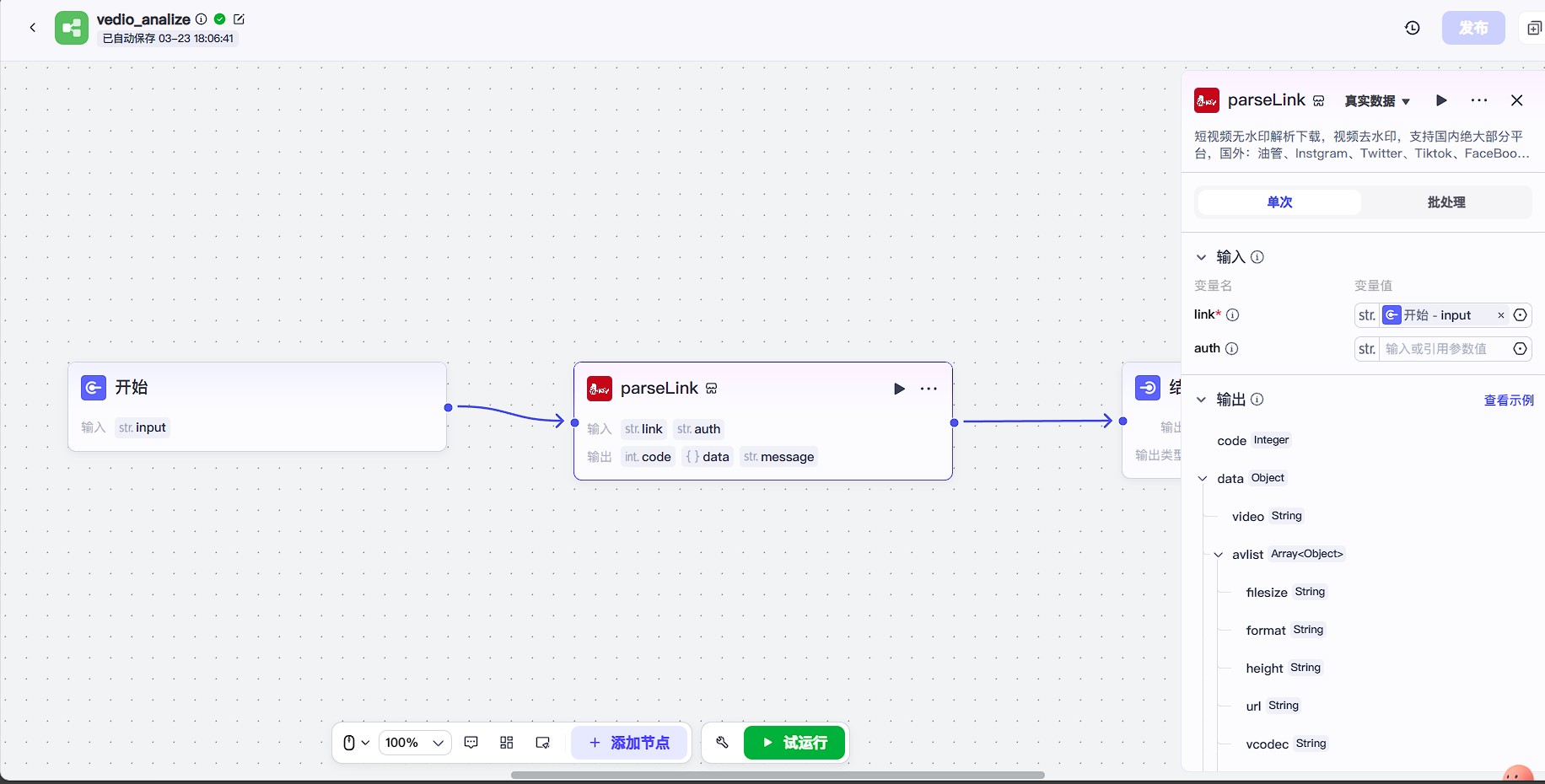Click the str. auth input tag in parseLink node
The width and height of the screenshot is (1545, 784).
pos(698,429)
